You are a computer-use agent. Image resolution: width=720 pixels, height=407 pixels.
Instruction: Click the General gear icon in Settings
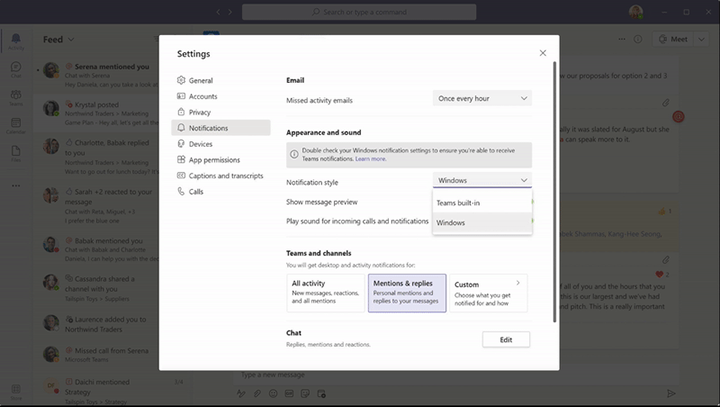181,80
